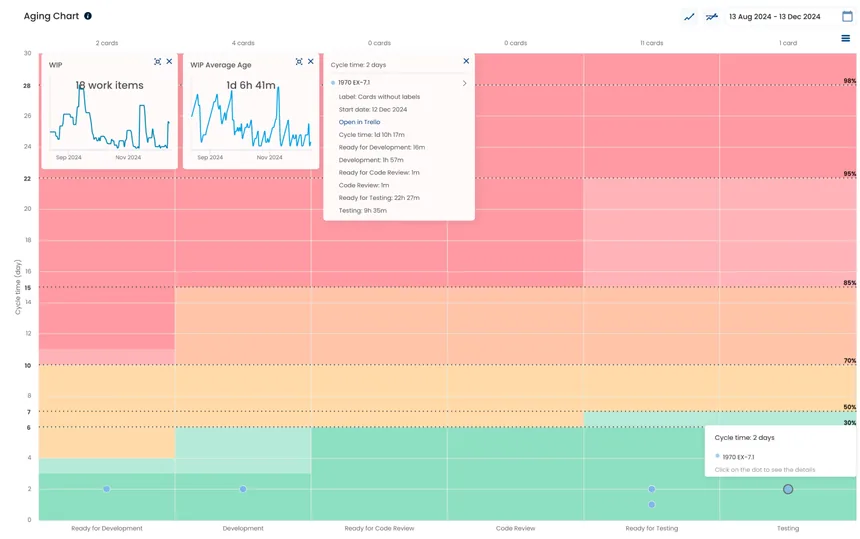Click the WIP Average Age line chart
Image resolution: width=860 pixels, height=539 pixels.
[251, 118]
